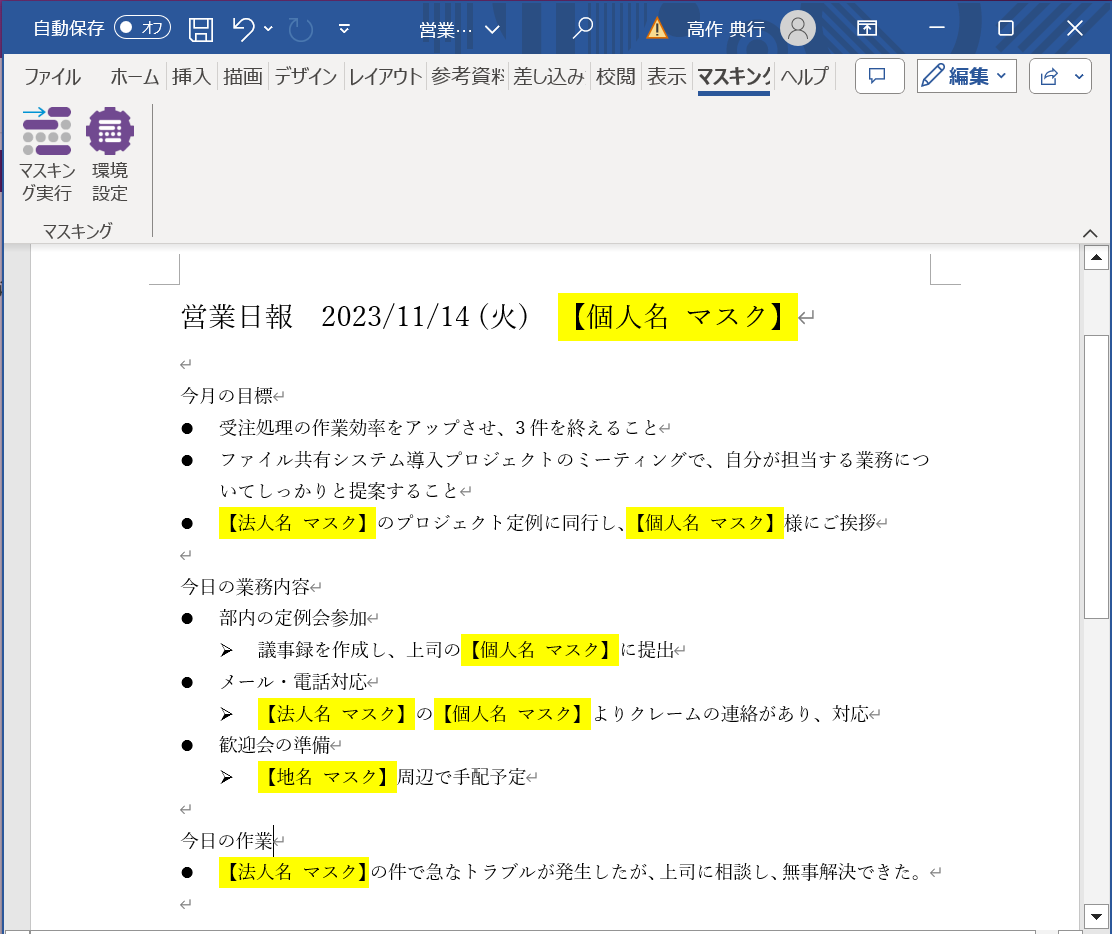The image size is (1112, 934).
Task: Switch to the 挿入 tab
Action: (x=191, y=76)
